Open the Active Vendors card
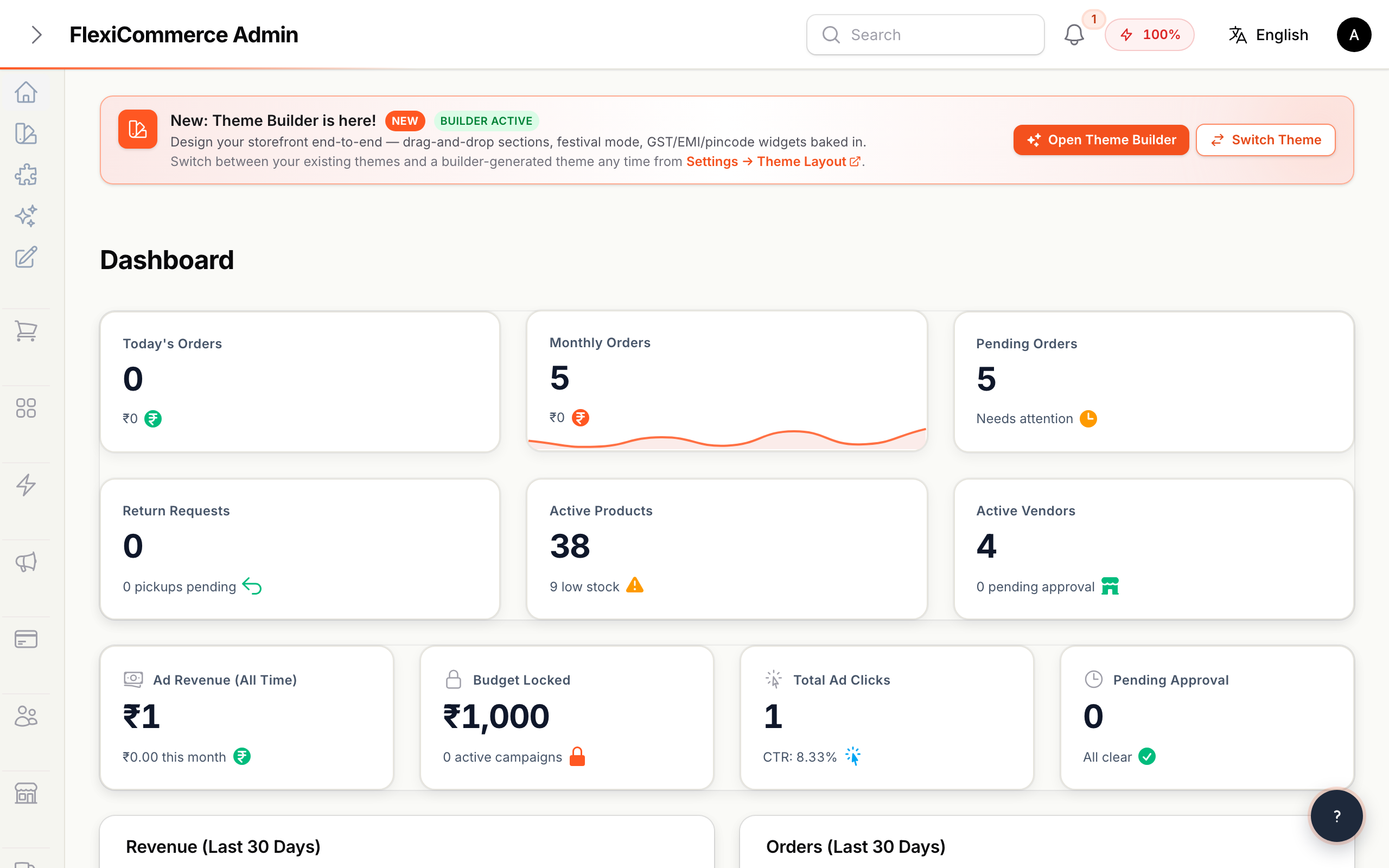This screenshot has height=868, width=1389. (1154, 550)
